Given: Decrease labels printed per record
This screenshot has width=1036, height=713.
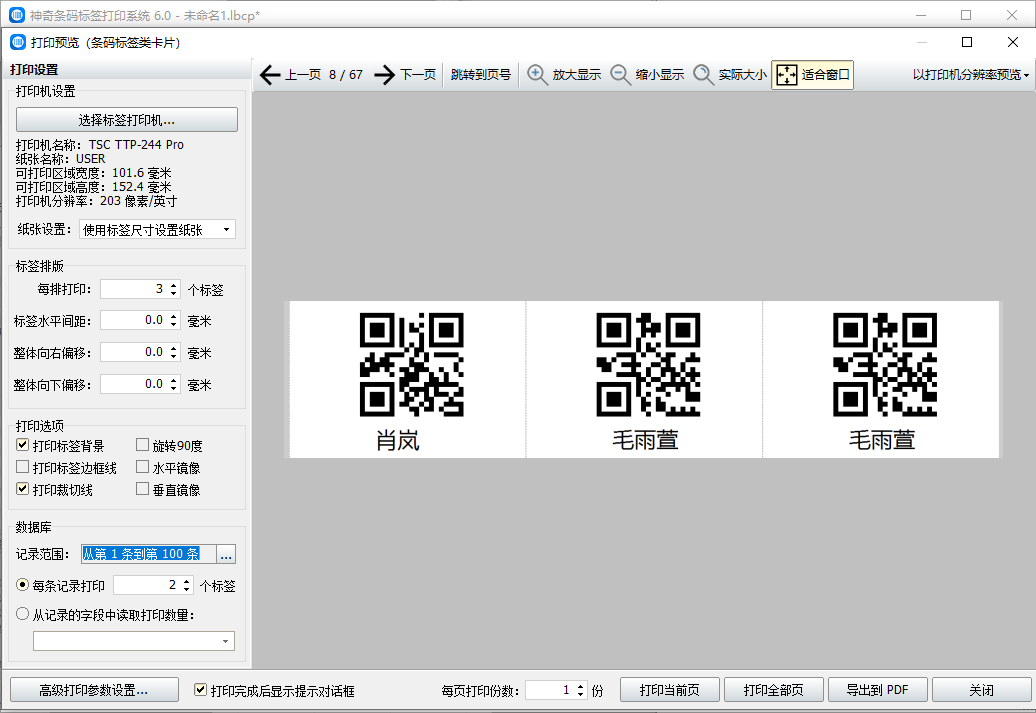Looking at the screenshot, I should (x=187, y=589).
